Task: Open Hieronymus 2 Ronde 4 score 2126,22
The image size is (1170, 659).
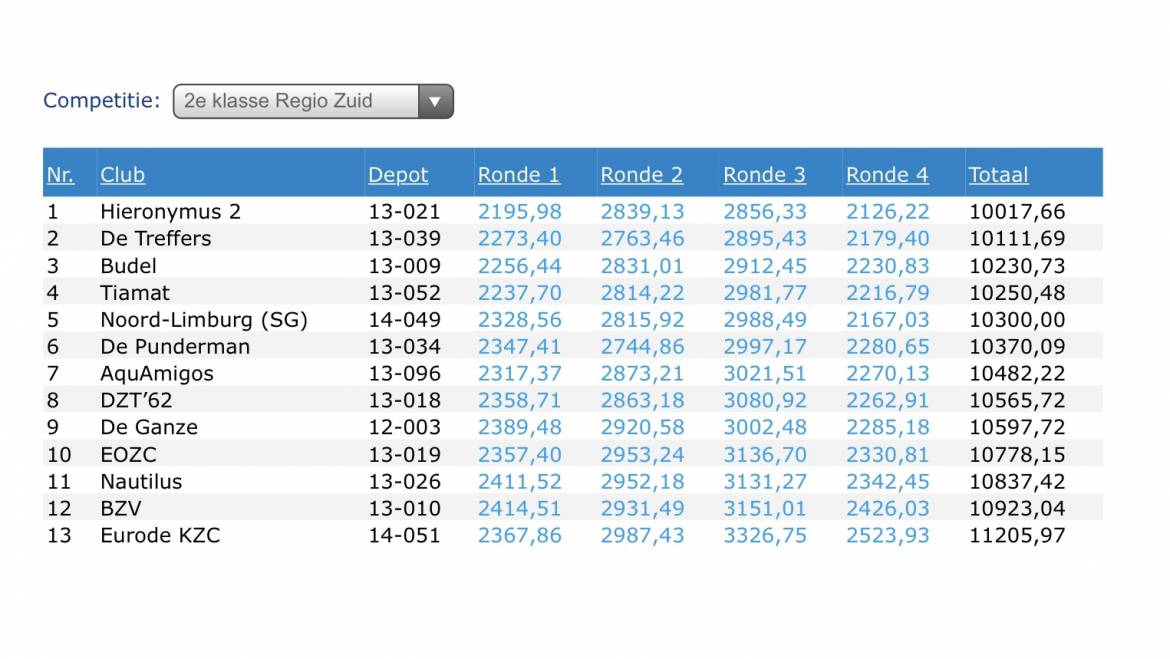Action: [888, 212]
